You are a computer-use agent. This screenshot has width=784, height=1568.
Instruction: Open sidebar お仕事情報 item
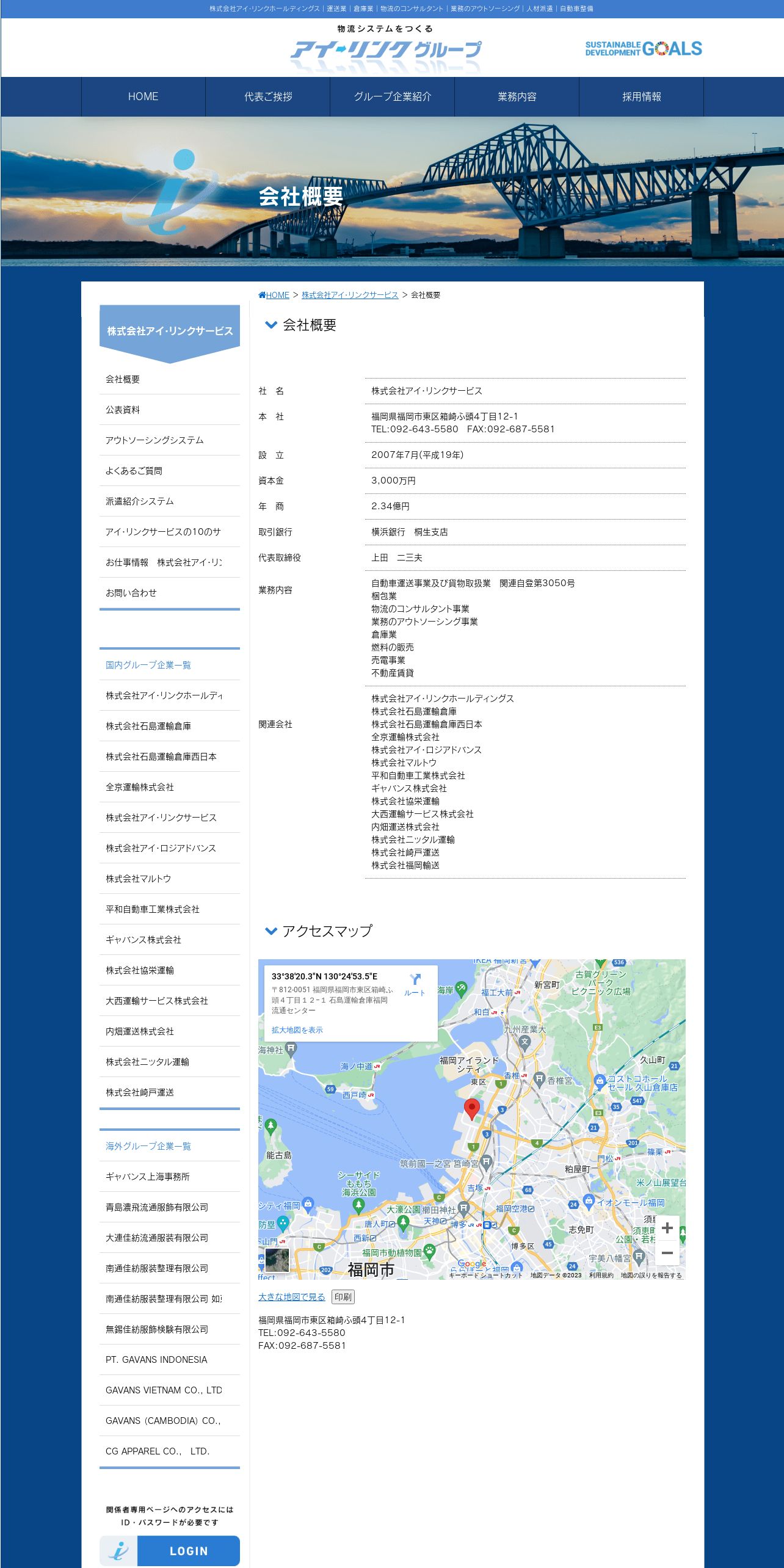pyautogui.click(x=170, y=562)
